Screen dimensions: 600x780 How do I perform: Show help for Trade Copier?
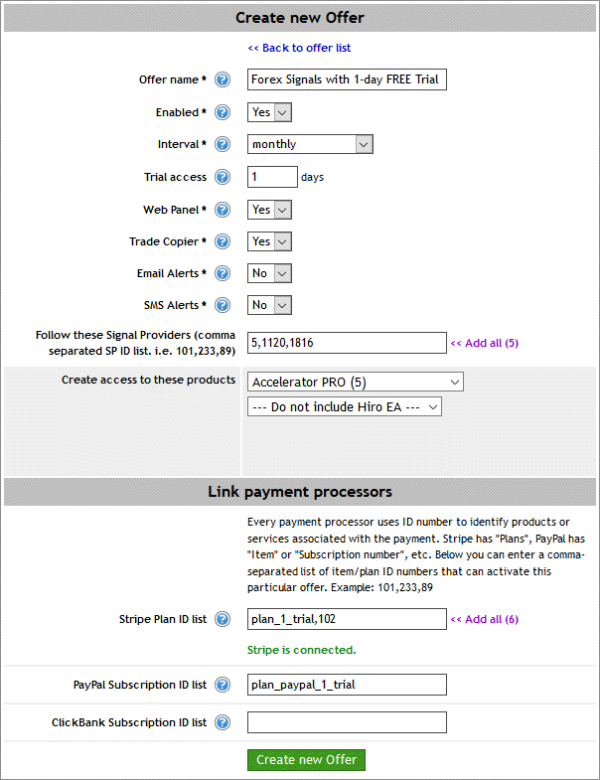point(223,242)
